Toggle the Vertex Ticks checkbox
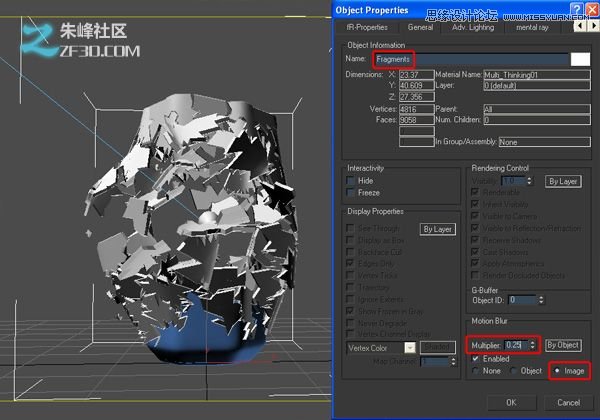 [x=350, y=275]
